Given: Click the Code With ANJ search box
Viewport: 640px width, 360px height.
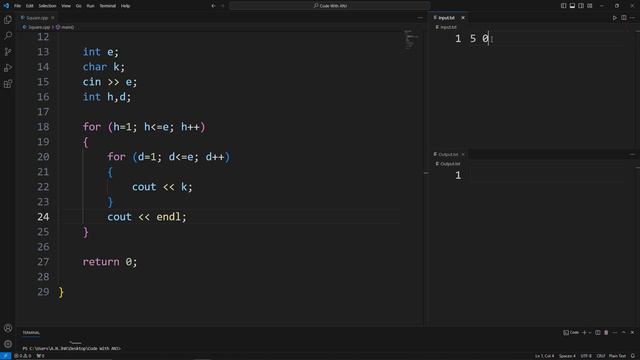Looking at the screenshot, I should tap(330, 6).
